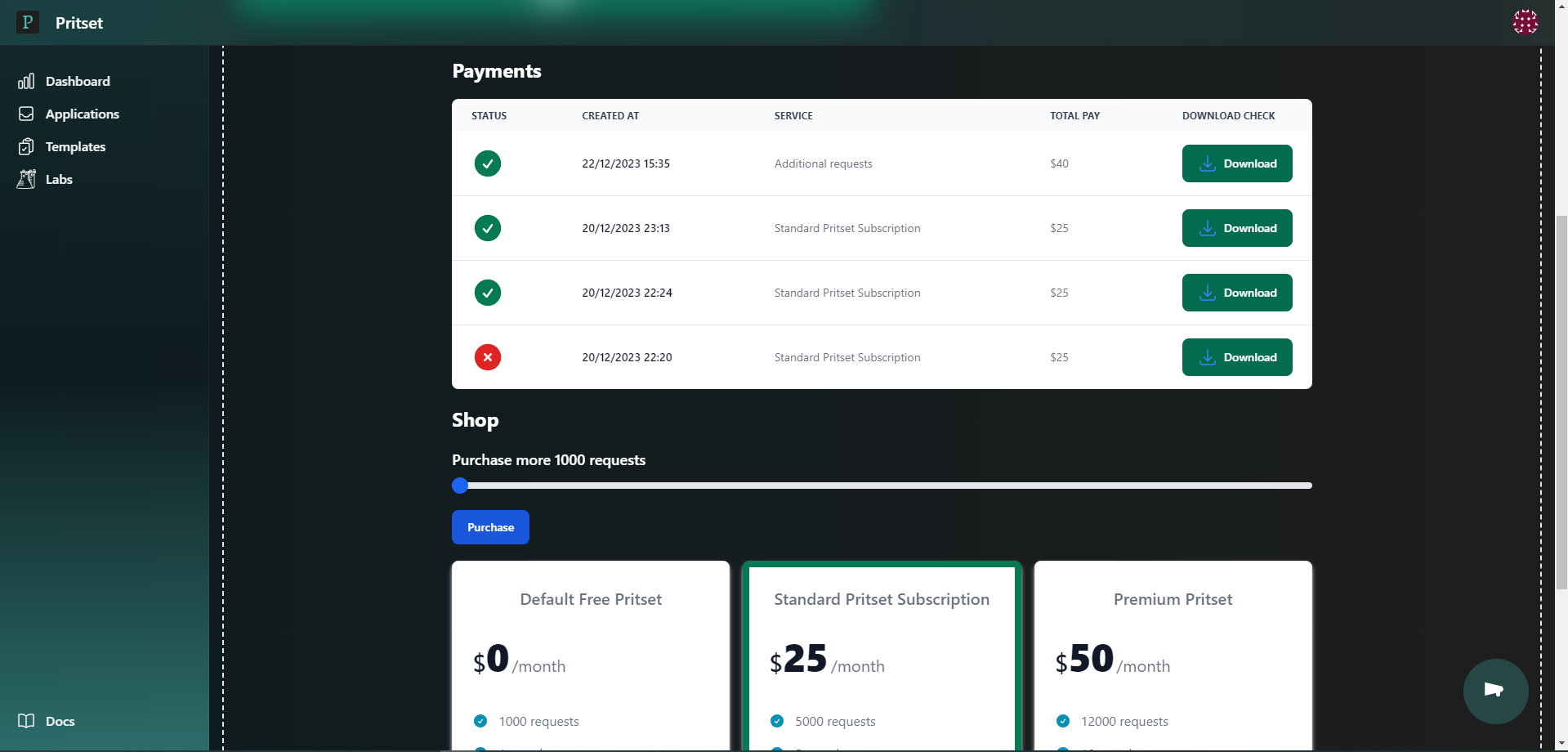The image size is (1568, 752).
Task: Open the user avatar menu
Action: coord(1525,22)
